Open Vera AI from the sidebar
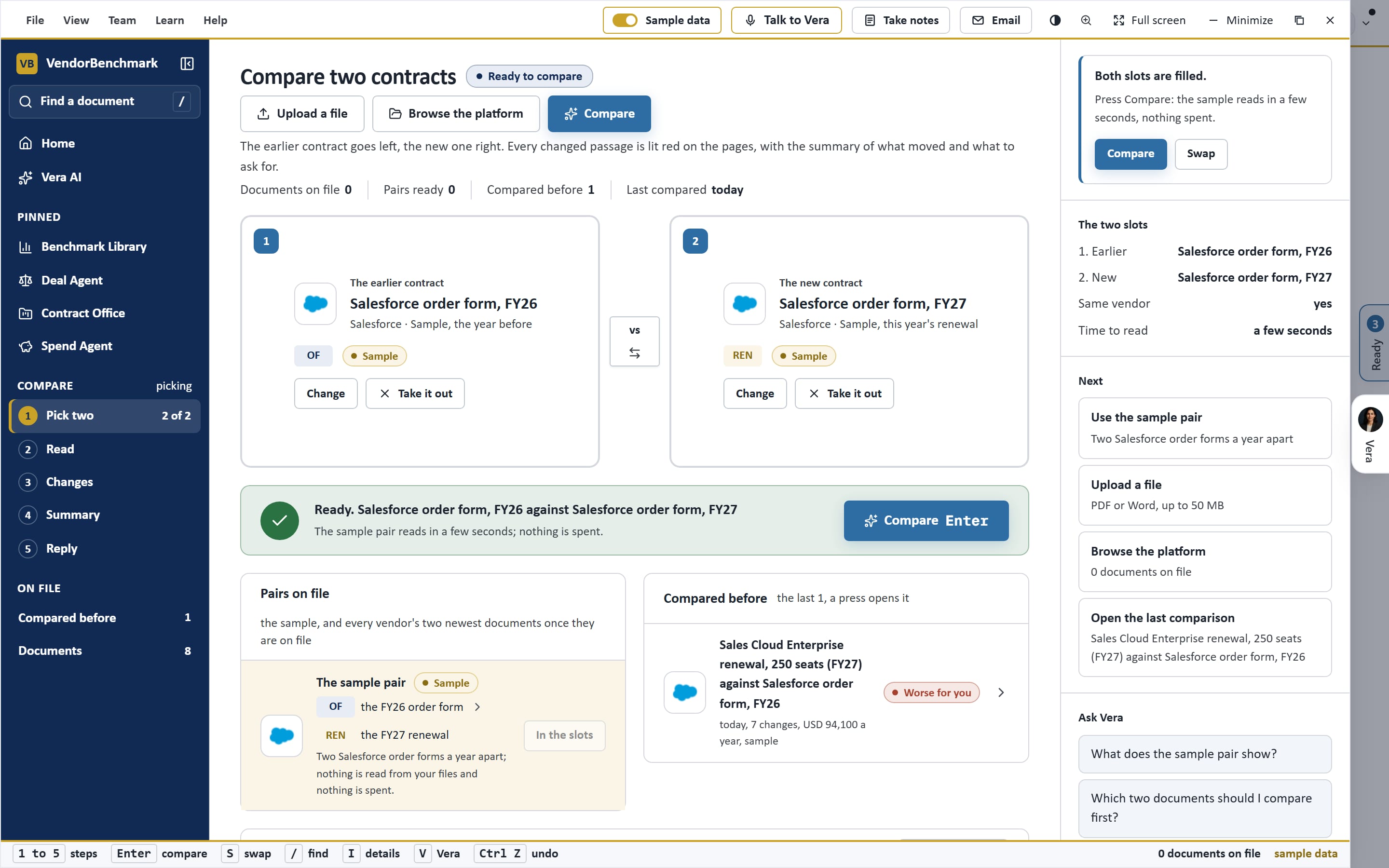 [x=105, y=177]
